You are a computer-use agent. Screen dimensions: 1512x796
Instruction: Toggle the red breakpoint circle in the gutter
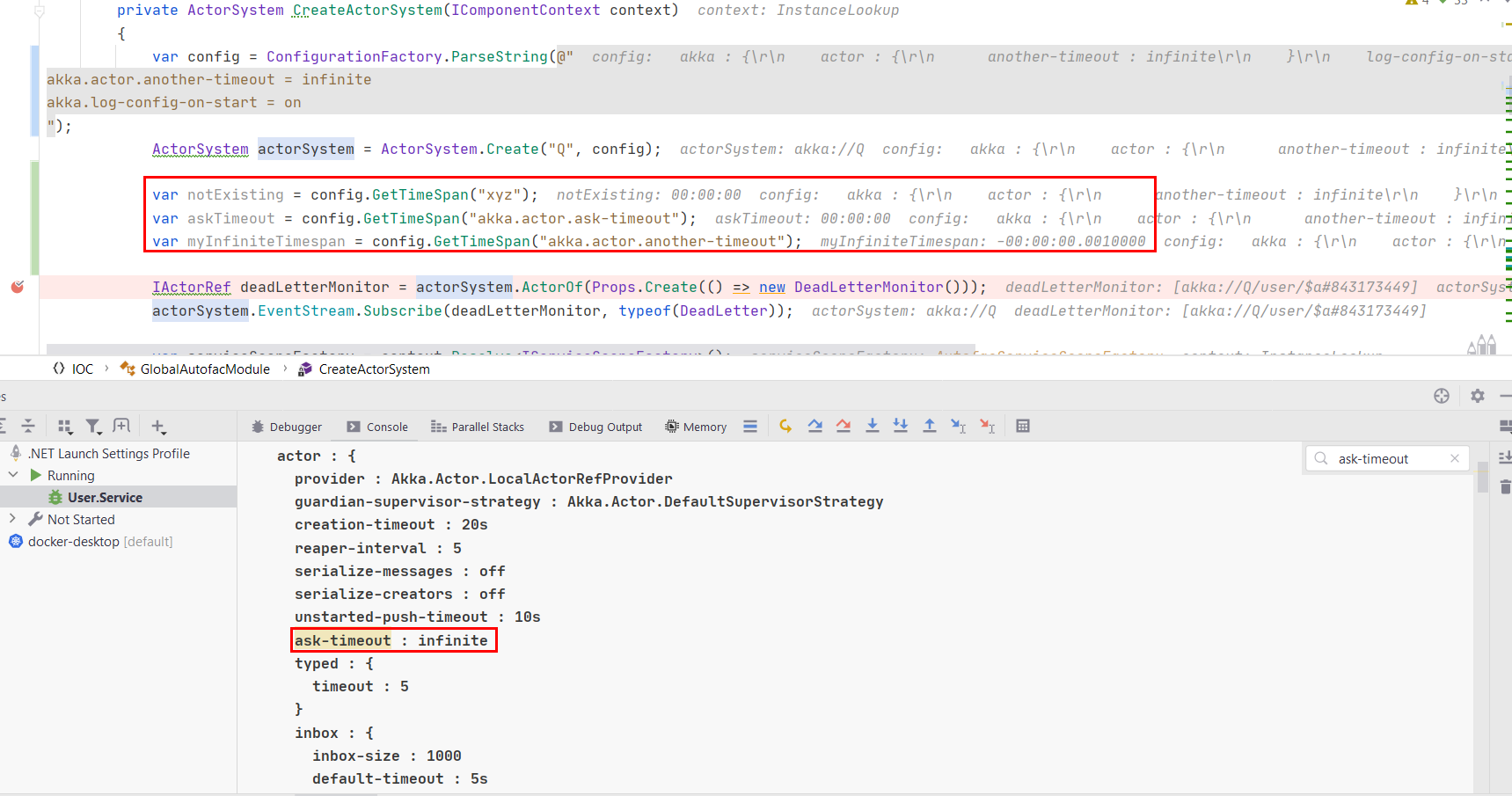coord(18,287)
